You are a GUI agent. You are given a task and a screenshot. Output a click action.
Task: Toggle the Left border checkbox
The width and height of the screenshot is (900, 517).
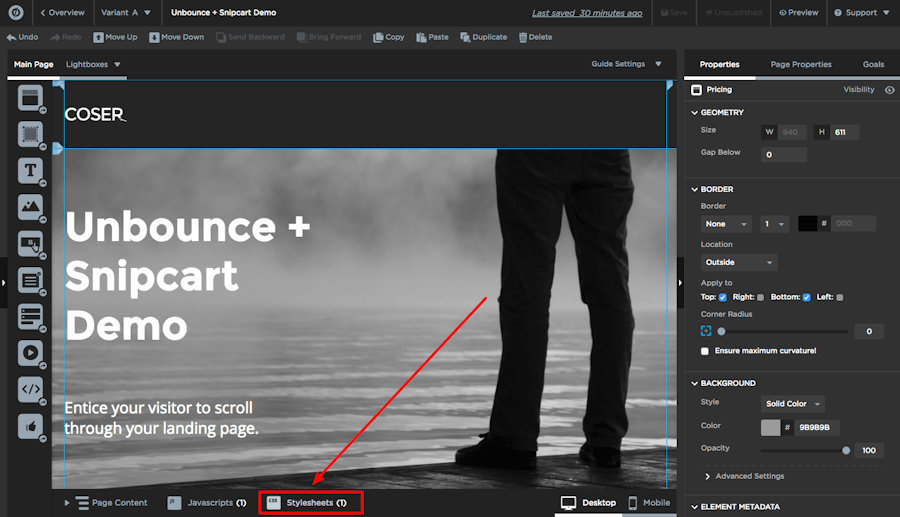click(840, 297)
